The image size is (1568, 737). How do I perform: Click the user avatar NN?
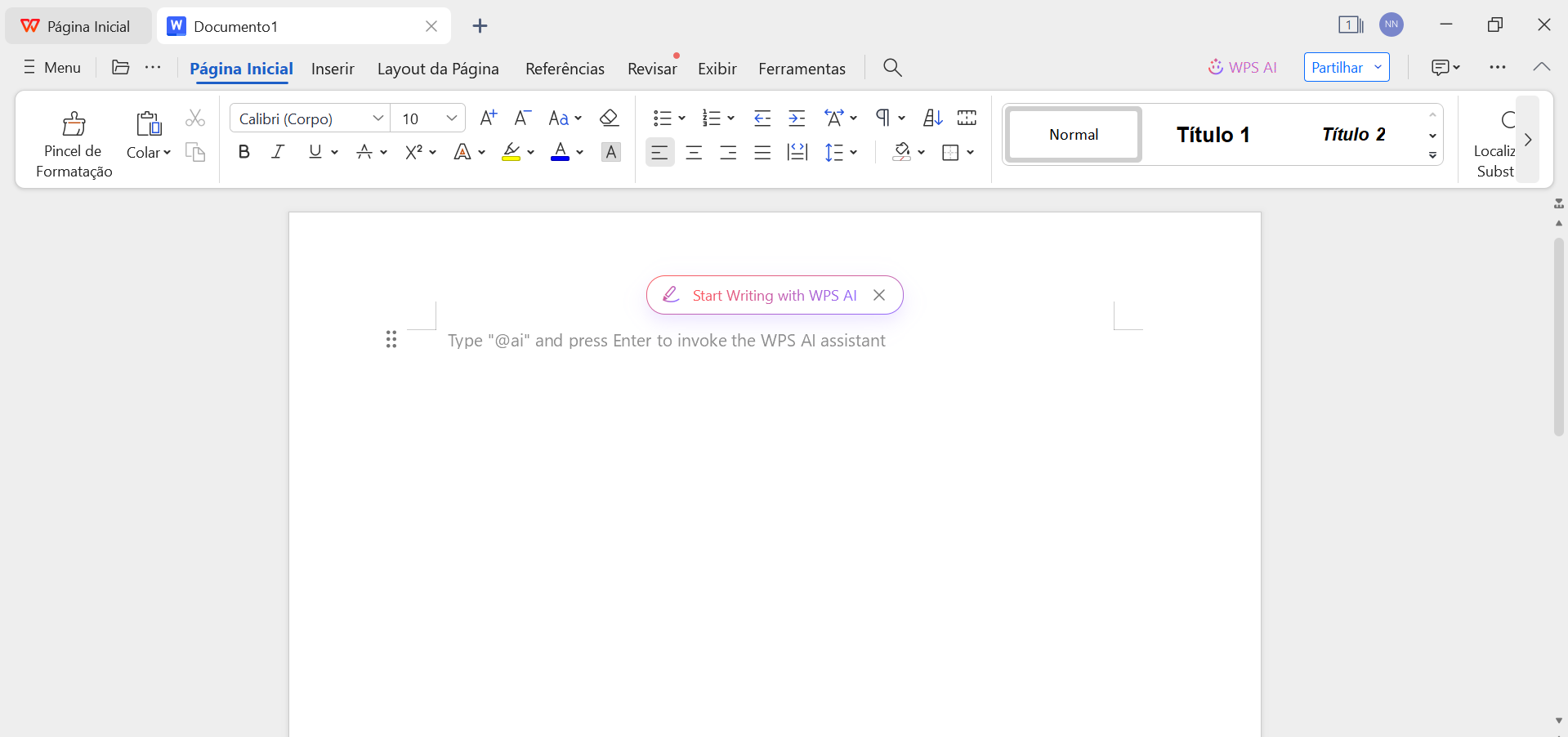coord(1392,25)
